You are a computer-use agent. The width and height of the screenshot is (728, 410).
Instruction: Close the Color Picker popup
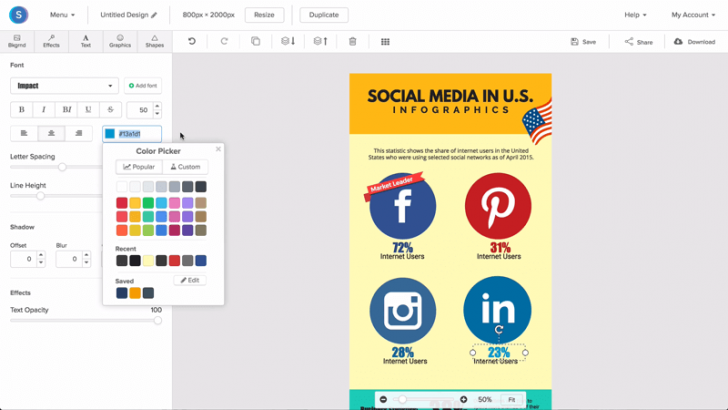(218, 149)
